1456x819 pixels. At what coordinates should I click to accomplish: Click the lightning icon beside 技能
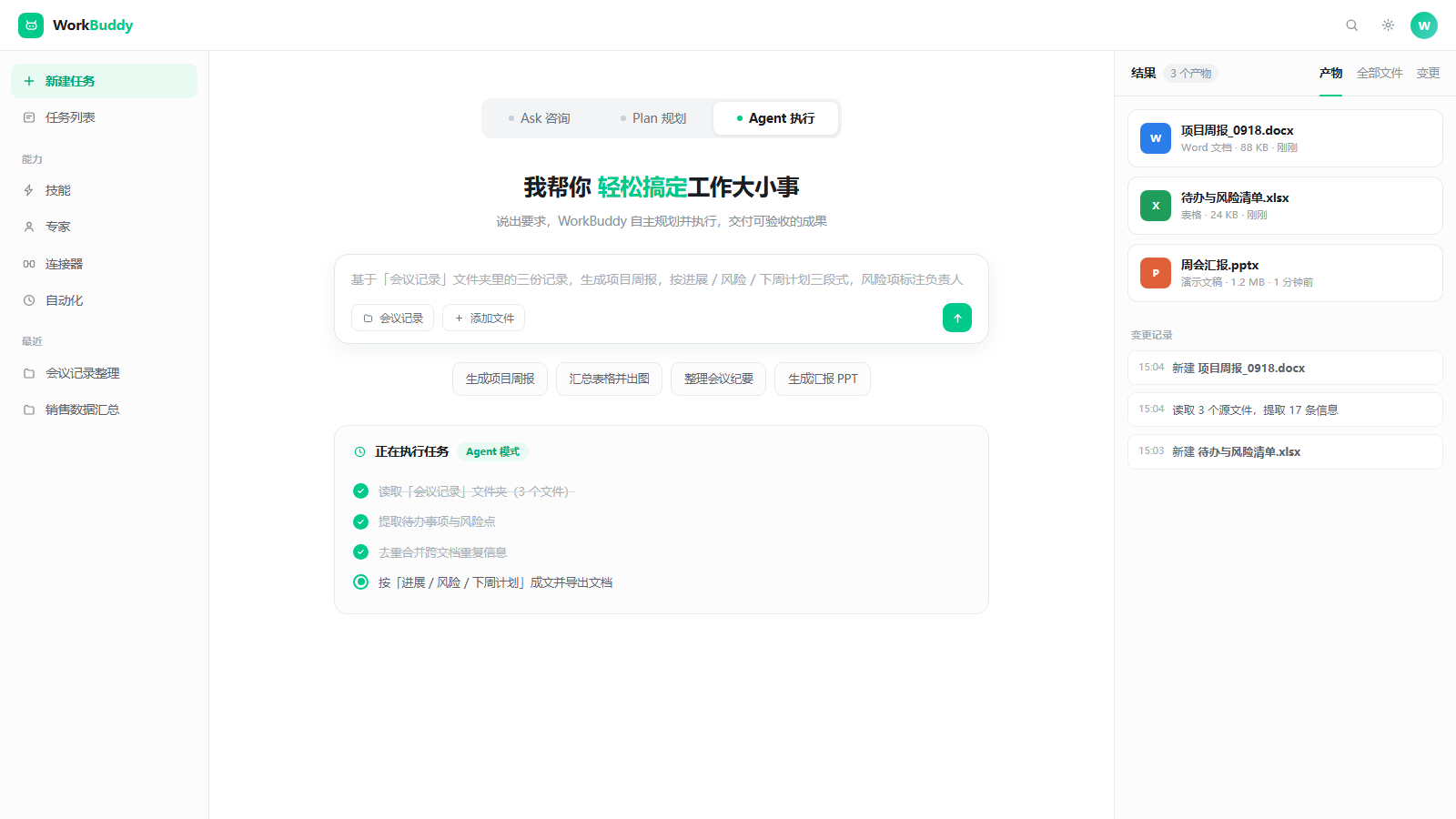[x=29, y=190]
